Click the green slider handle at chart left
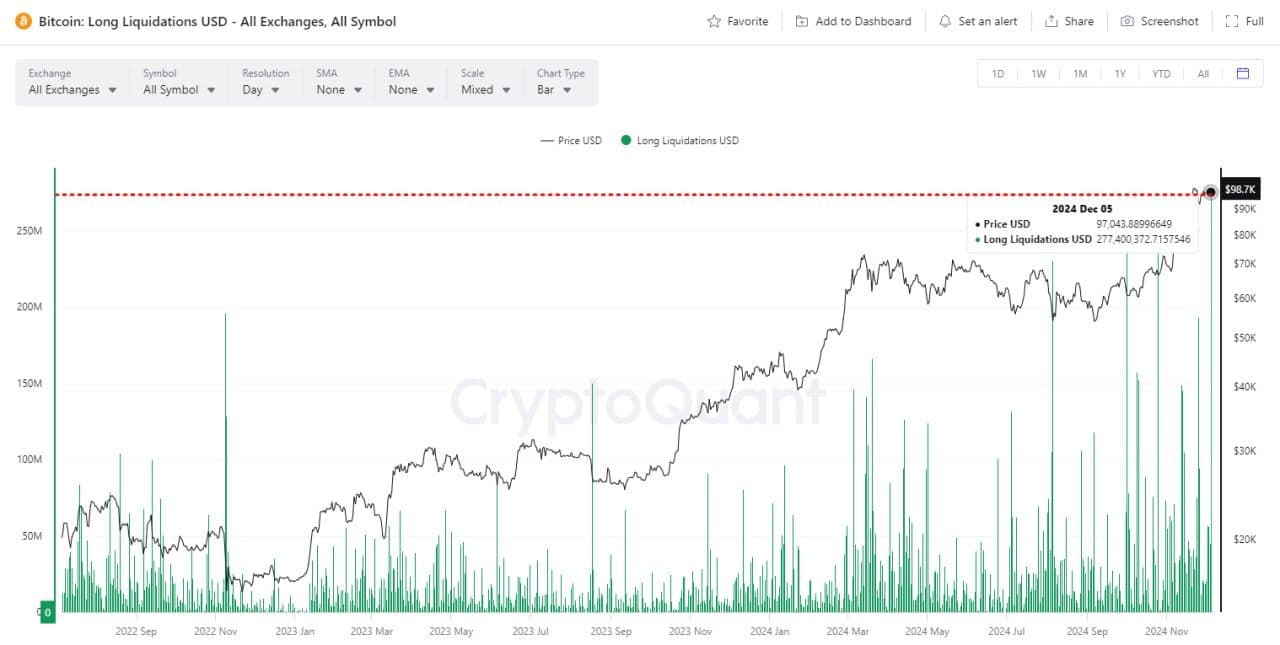Screen dimensions: 1280x645 point(47,612)
